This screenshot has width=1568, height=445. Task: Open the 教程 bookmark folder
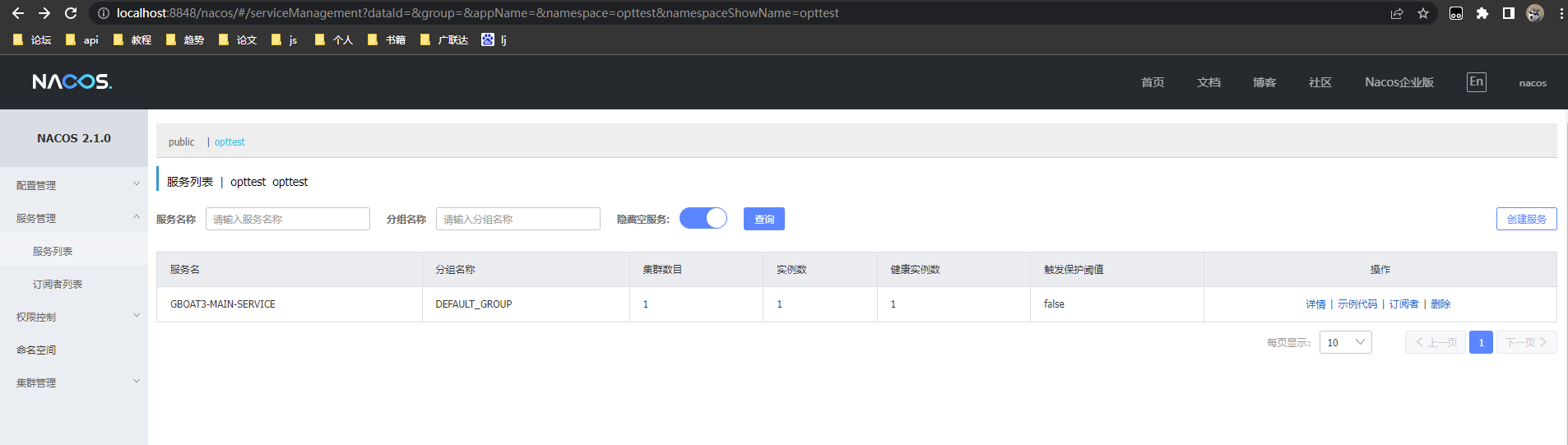point(132,39)
